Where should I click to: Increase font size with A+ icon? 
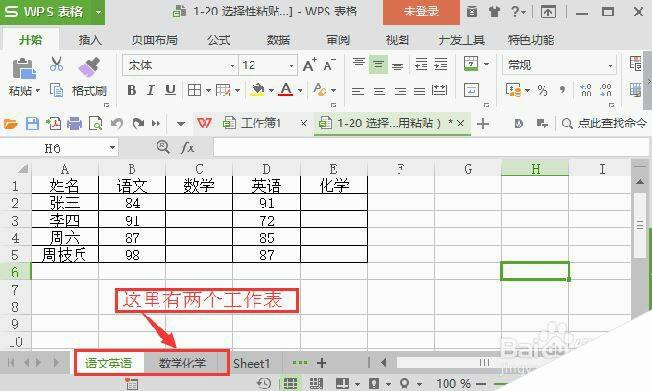(x=309, y=65)
